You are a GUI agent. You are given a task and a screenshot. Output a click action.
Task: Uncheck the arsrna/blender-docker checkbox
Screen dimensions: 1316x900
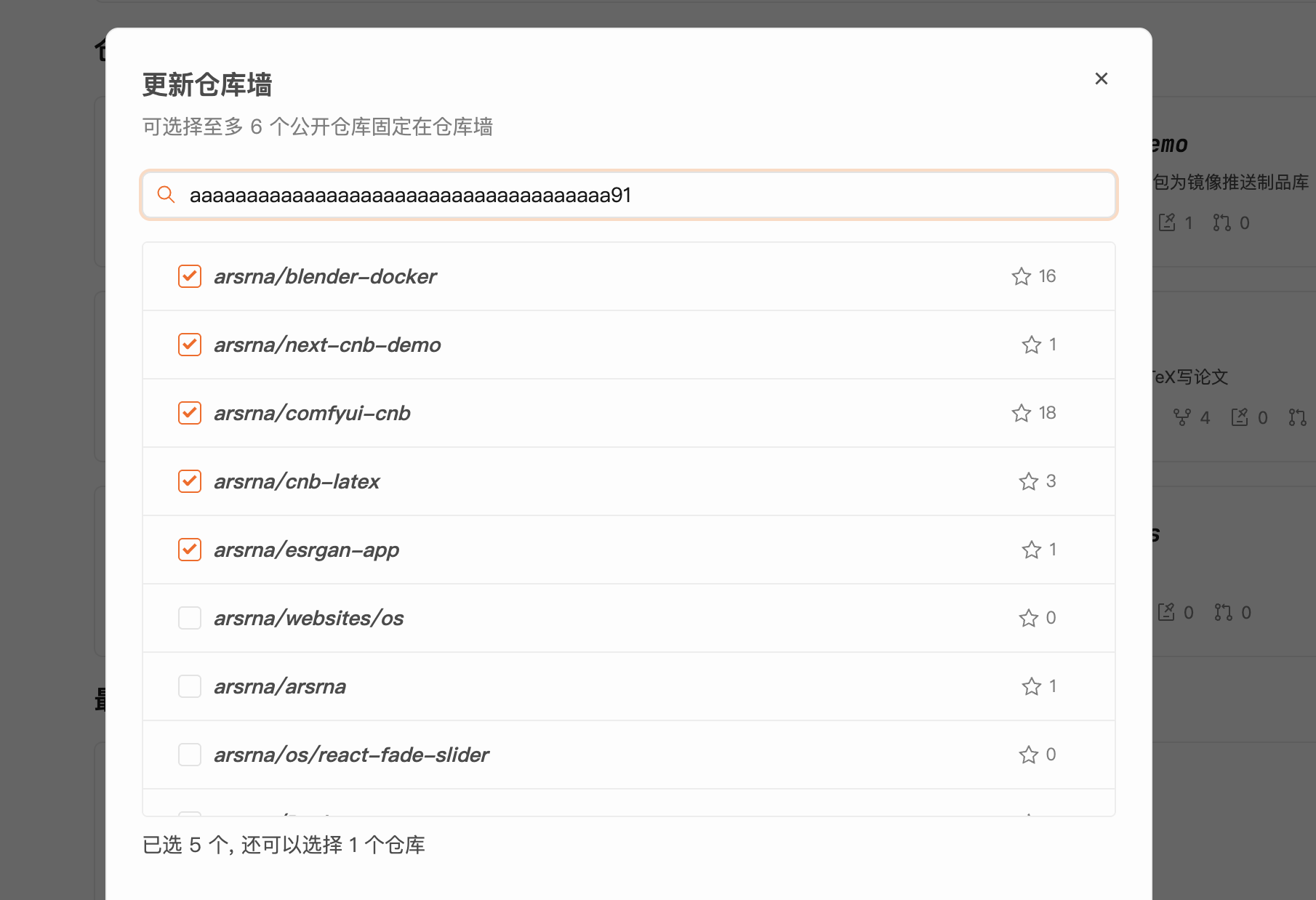point(189,276)
